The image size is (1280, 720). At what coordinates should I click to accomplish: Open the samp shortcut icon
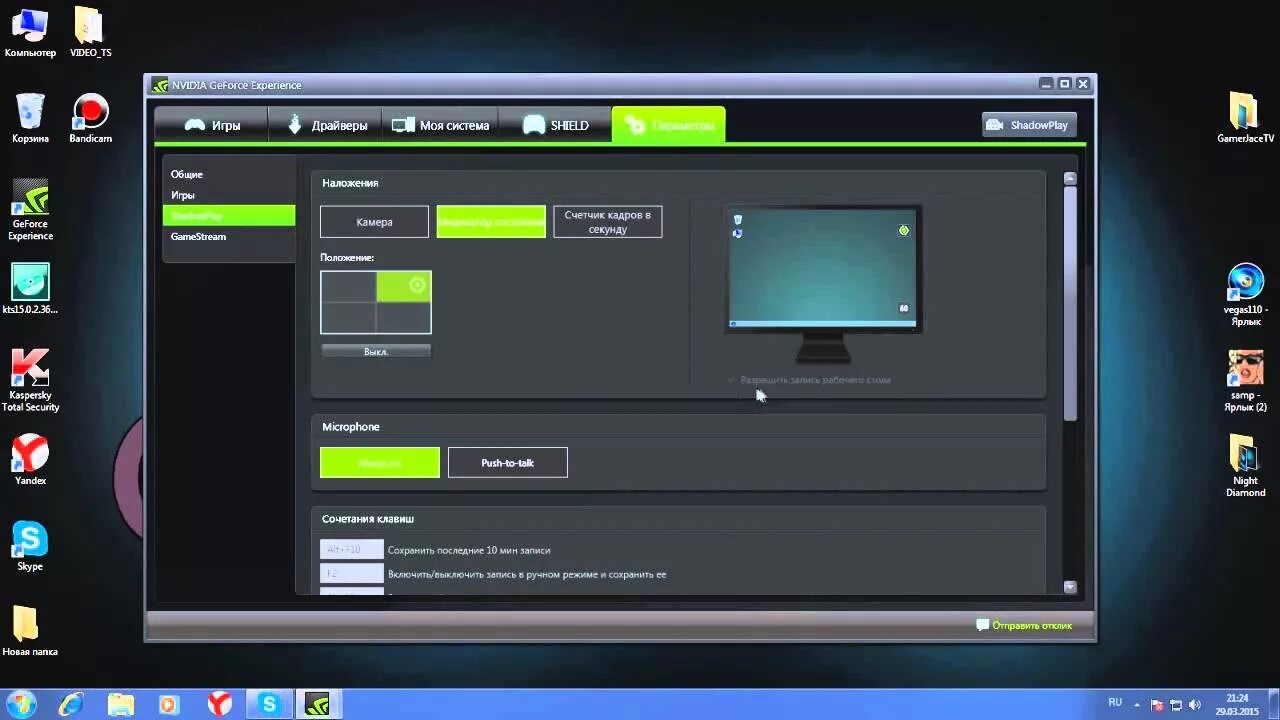[x=1245, y=381]
